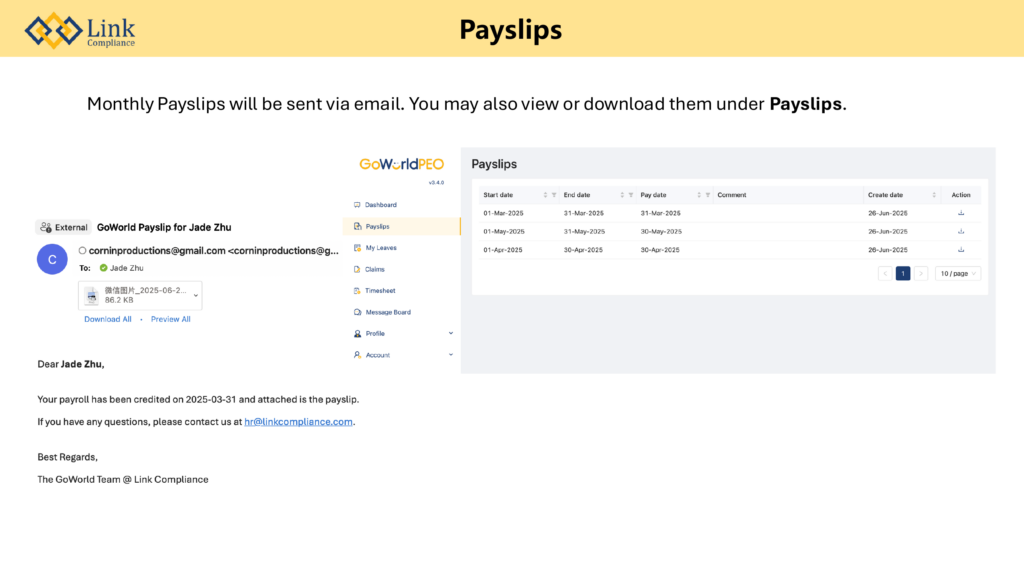Download the 01-Mar-2025 payslip

(961, 213)
